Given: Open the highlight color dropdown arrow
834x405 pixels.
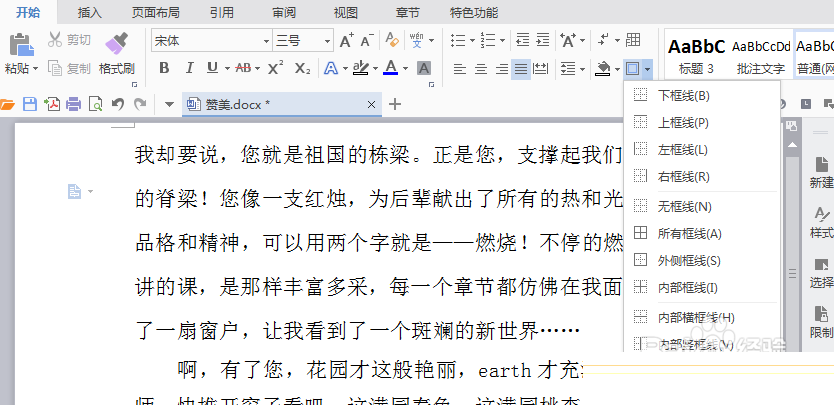Looking at the screenshot, I should (376, 69).
